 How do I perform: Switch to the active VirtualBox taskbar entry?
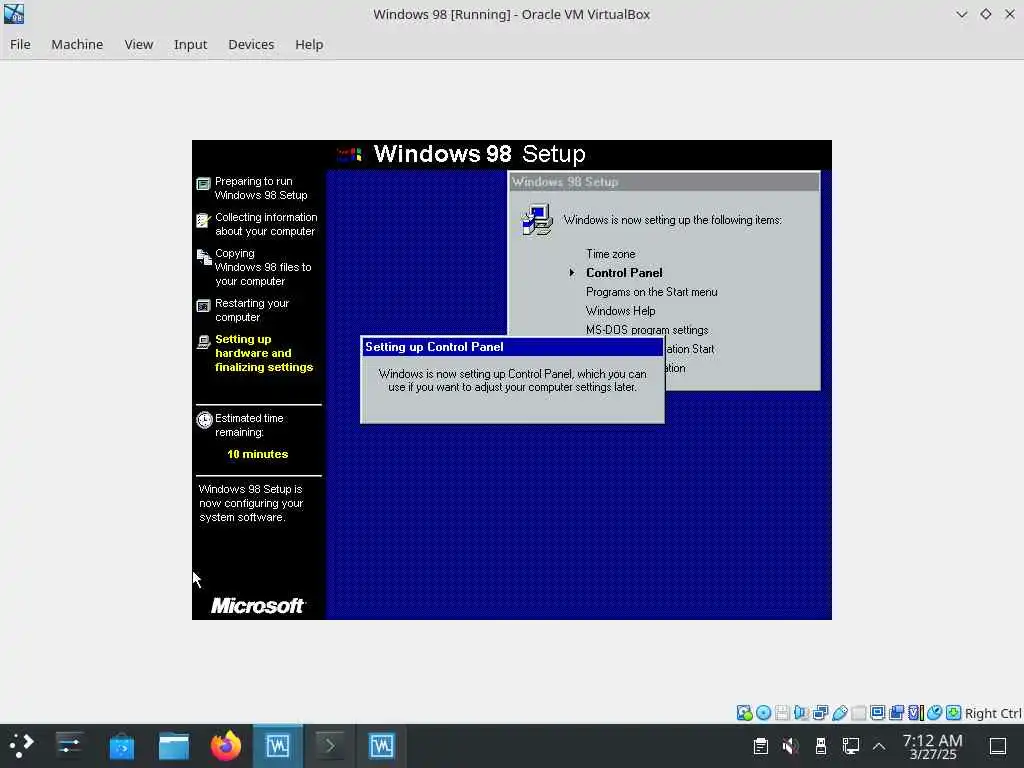pos(278,746)
